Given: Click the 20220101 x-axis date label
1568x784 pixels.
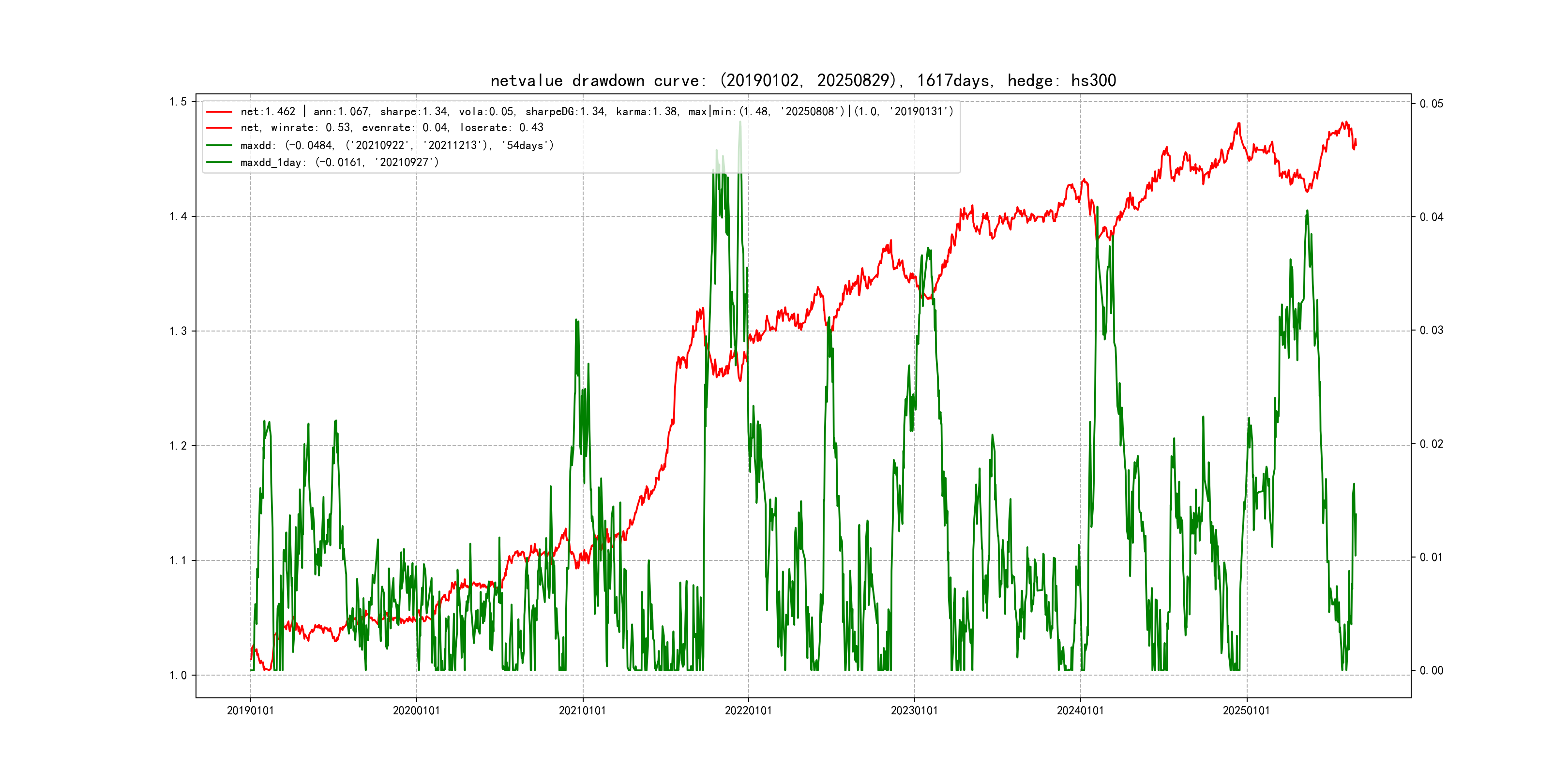Looking at the screenshot, I should (748, 710).
